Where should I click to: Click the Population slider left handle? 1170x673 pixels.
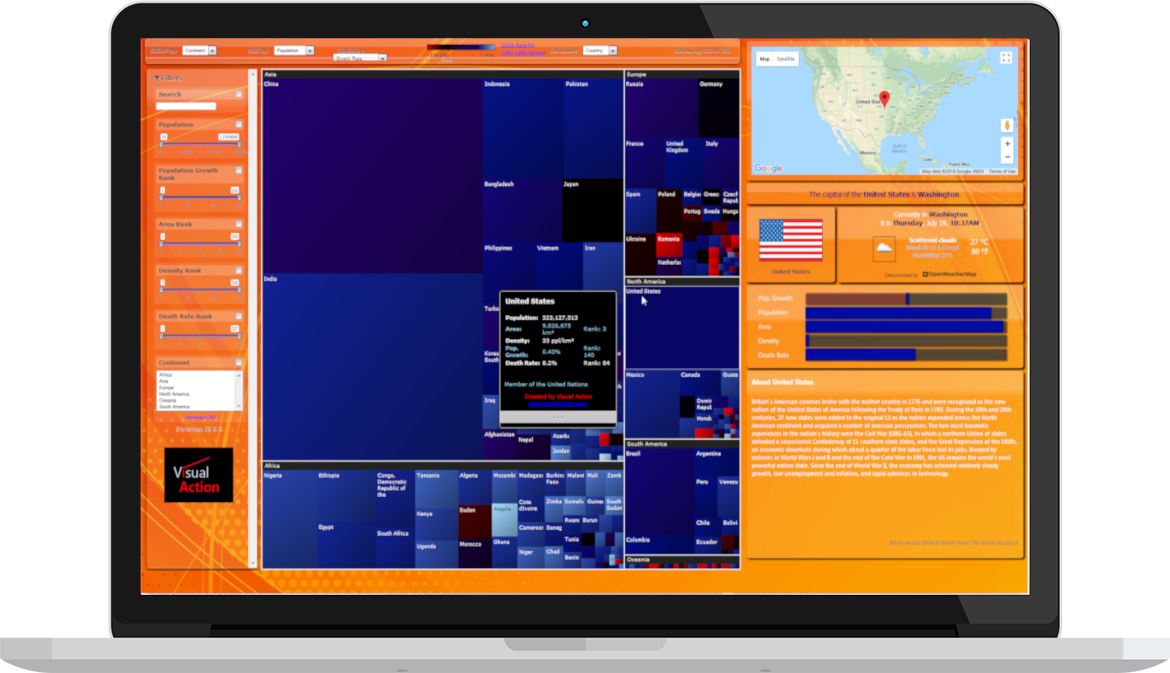click(161, 144)
